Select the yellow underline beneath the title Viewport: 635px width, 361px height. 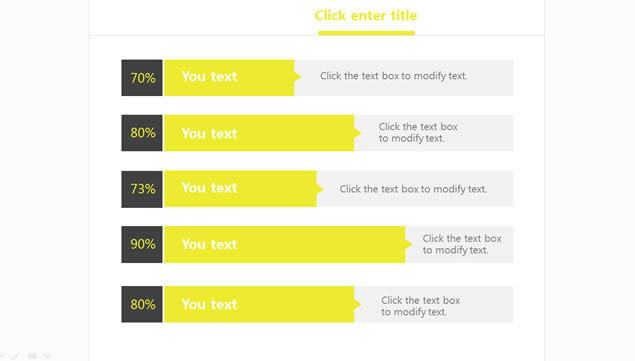coord(367,33)
